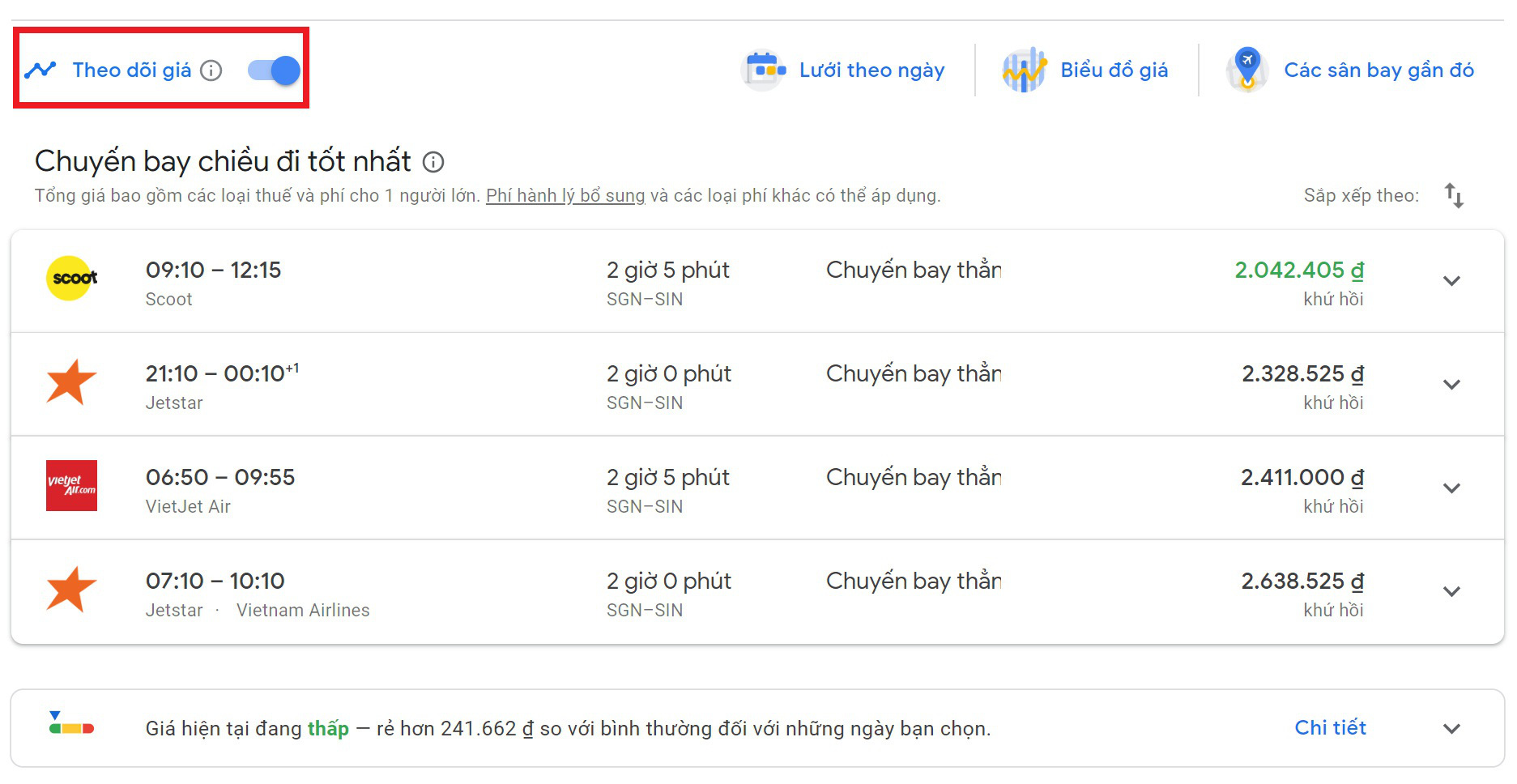Open the Biểu đồ giá price graph
Viewport: 1517px width, 784px height.
(1114, 70)
